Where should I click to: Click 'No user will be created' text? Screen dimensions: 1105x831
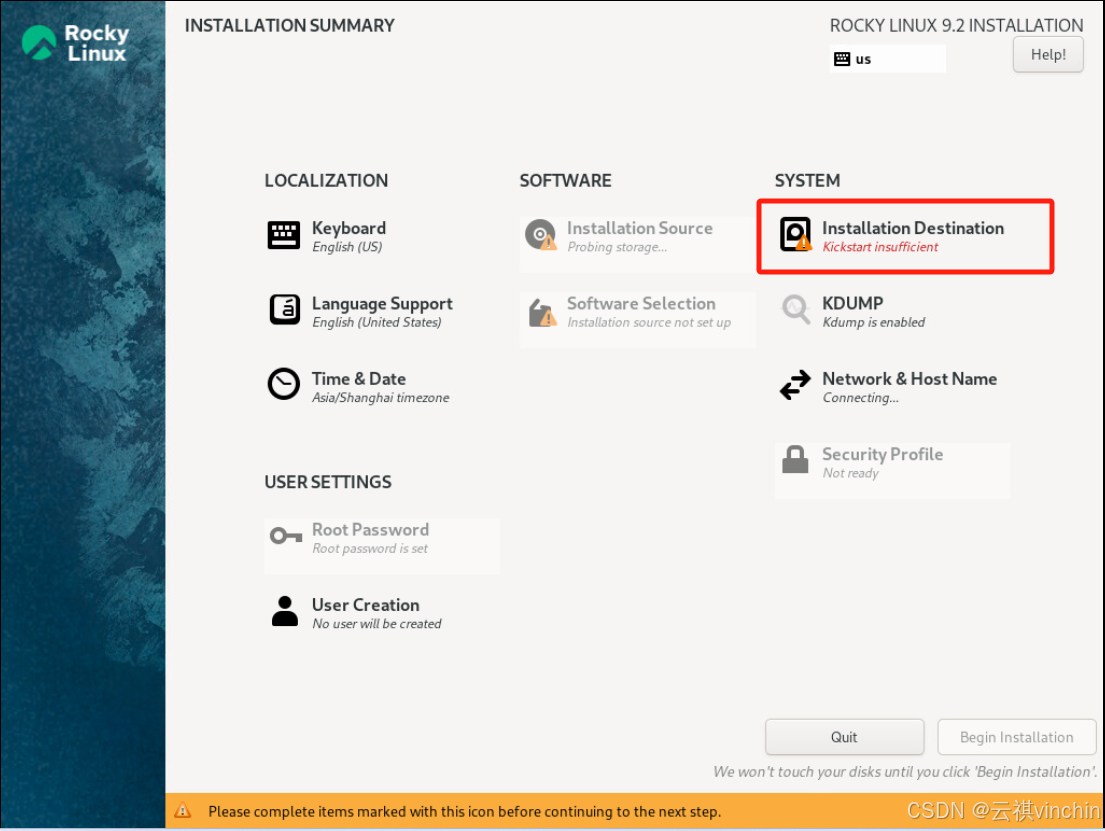(x=377, y=624)
